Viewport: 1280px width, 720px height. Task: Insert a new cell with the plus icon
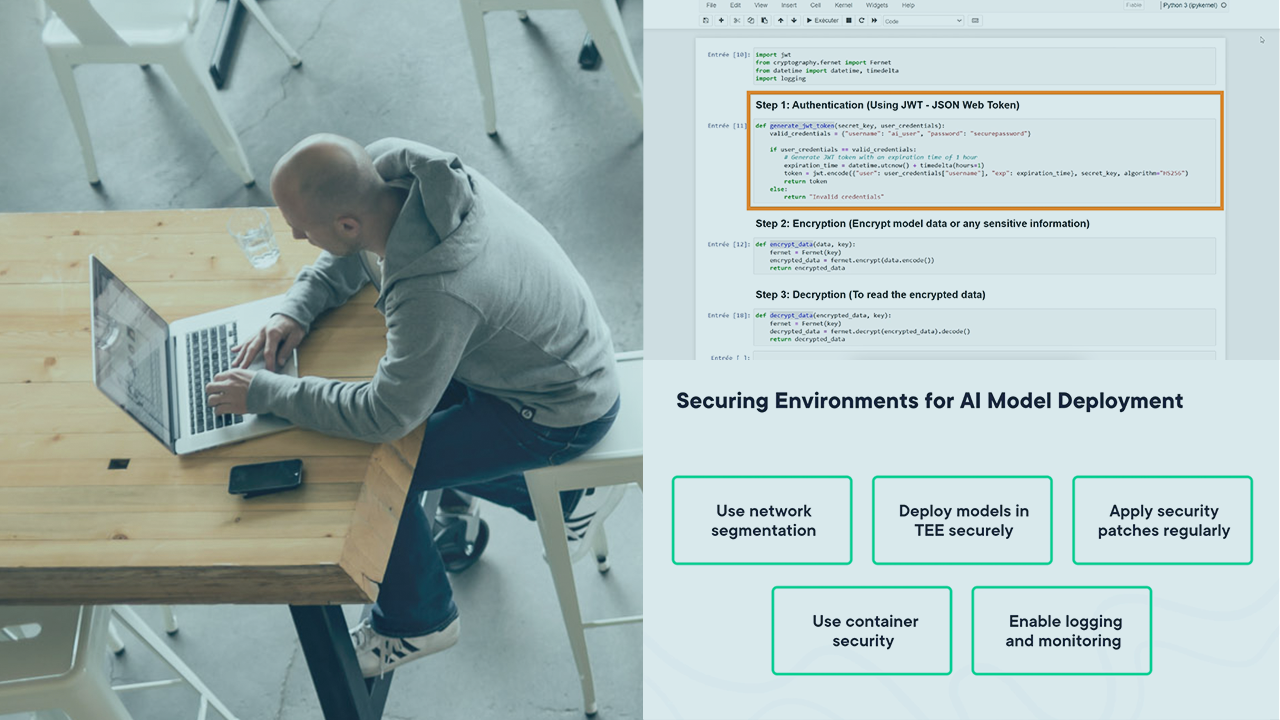721,20
